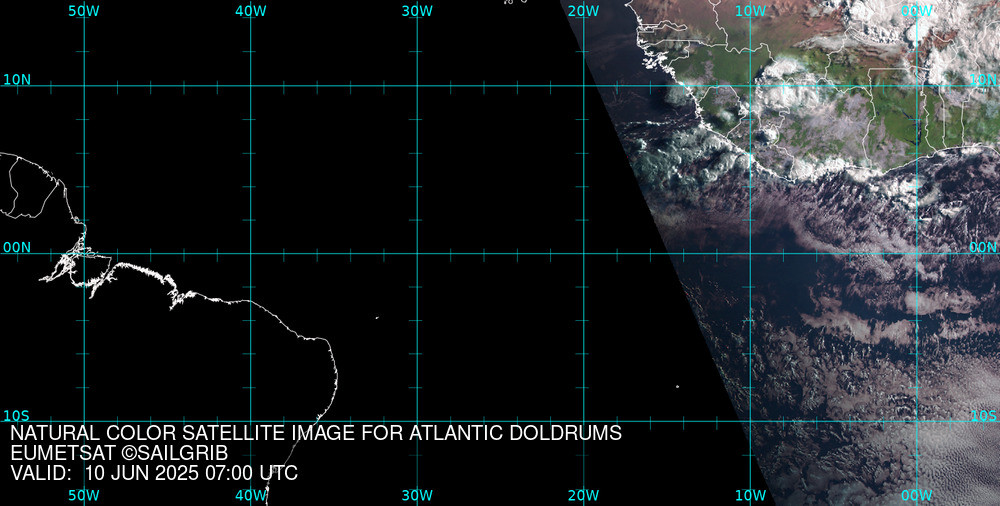Click the 10S latitude label on the left edge

pos(17,416)
